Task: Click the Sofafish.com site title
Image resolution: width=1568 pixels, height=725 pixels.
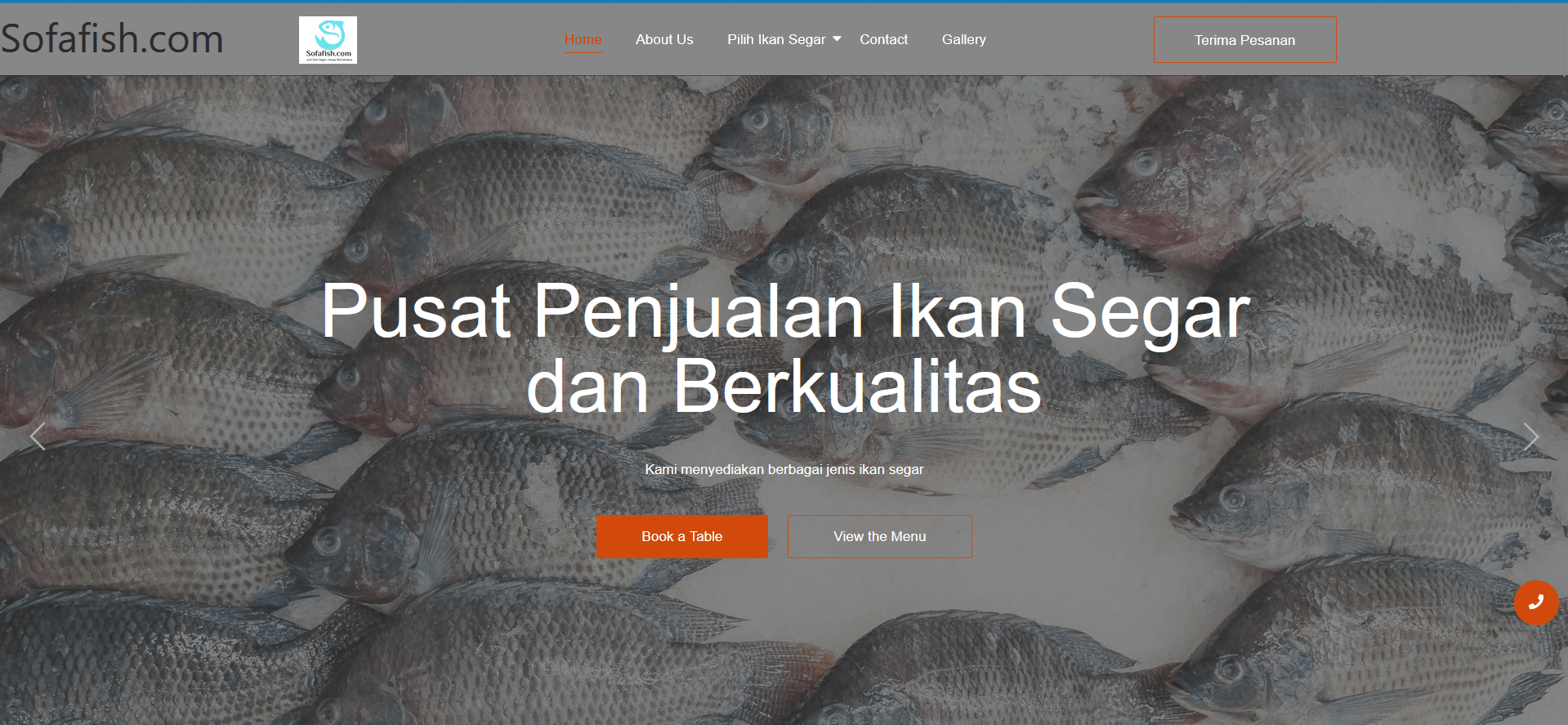Action: 112,38
